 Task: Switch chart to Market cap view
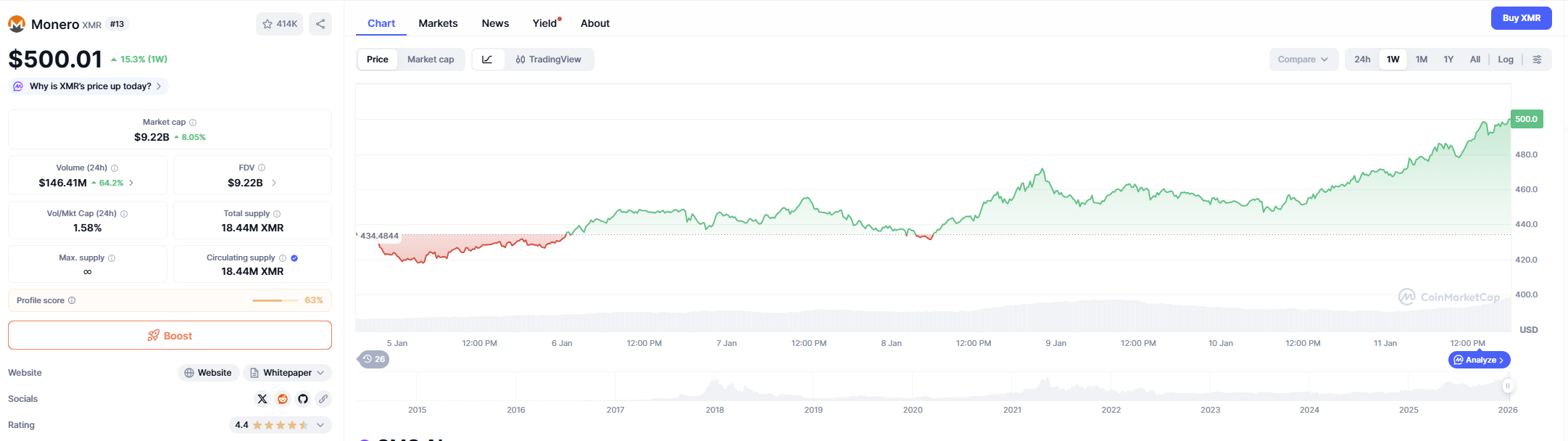coord(431,59)
